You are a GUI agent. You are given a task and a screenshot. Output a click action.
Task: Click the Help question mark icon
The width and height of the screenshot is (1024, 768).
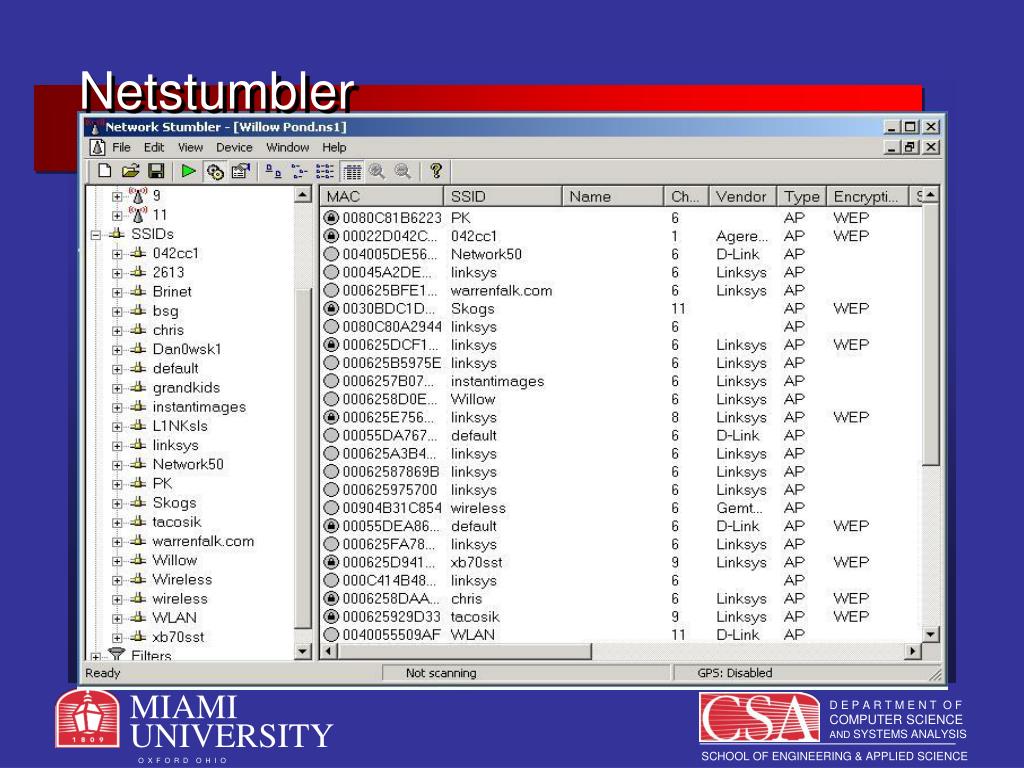436,171
